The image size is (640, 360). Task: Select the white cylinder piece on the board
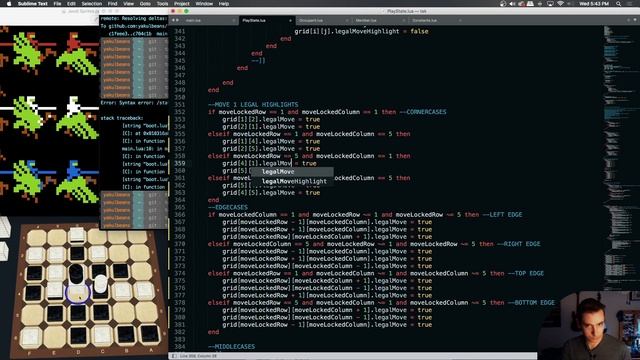(x=100, y=284)
